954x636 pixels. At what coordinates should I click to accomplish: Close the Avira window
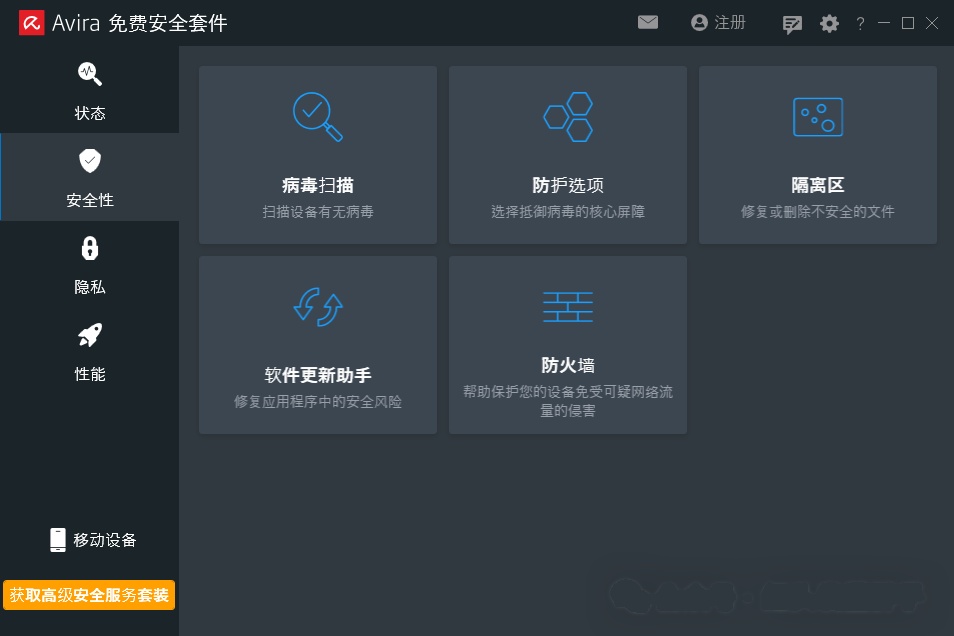pos(931,23)
